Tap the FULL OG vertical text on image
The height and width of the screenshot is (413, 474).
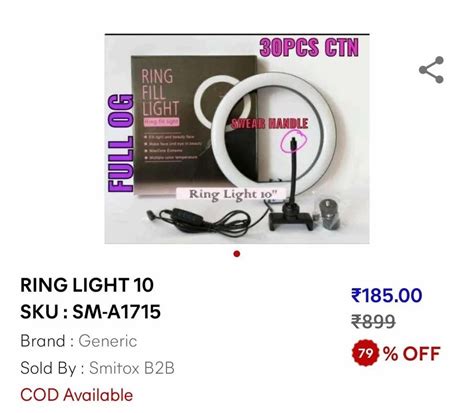point(121,143)
